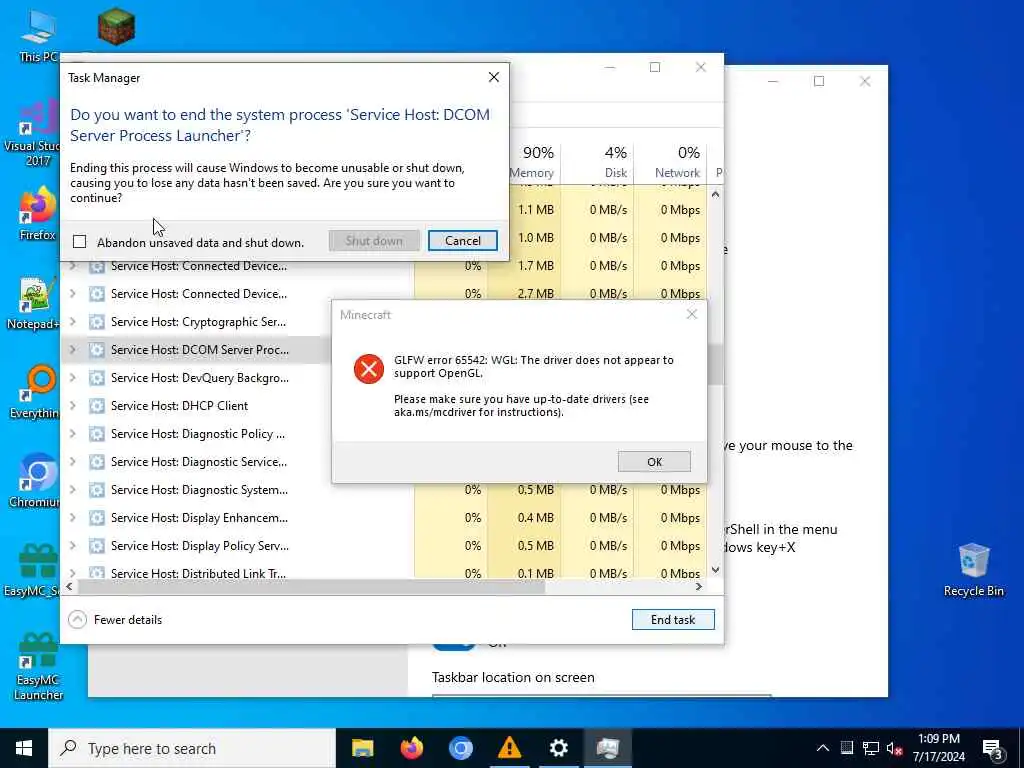
Task: Expand Service Host: DHCP Client row
Action: (x=72, y=406)
